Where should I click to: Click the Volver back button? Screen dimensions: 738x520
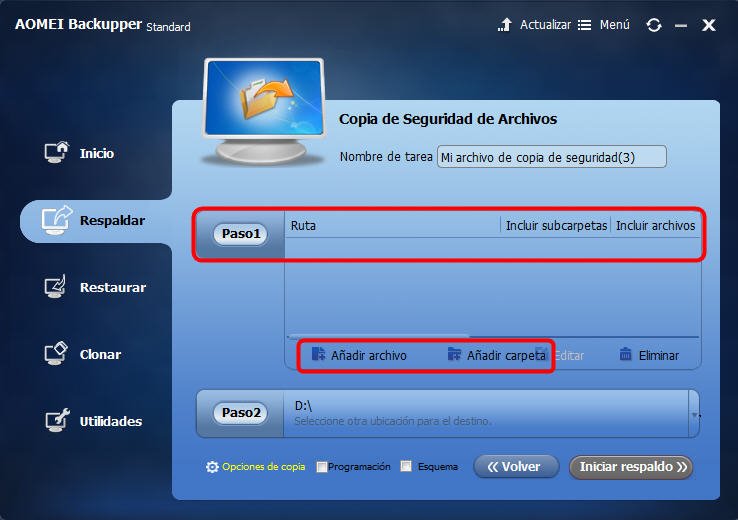(516, 467)
